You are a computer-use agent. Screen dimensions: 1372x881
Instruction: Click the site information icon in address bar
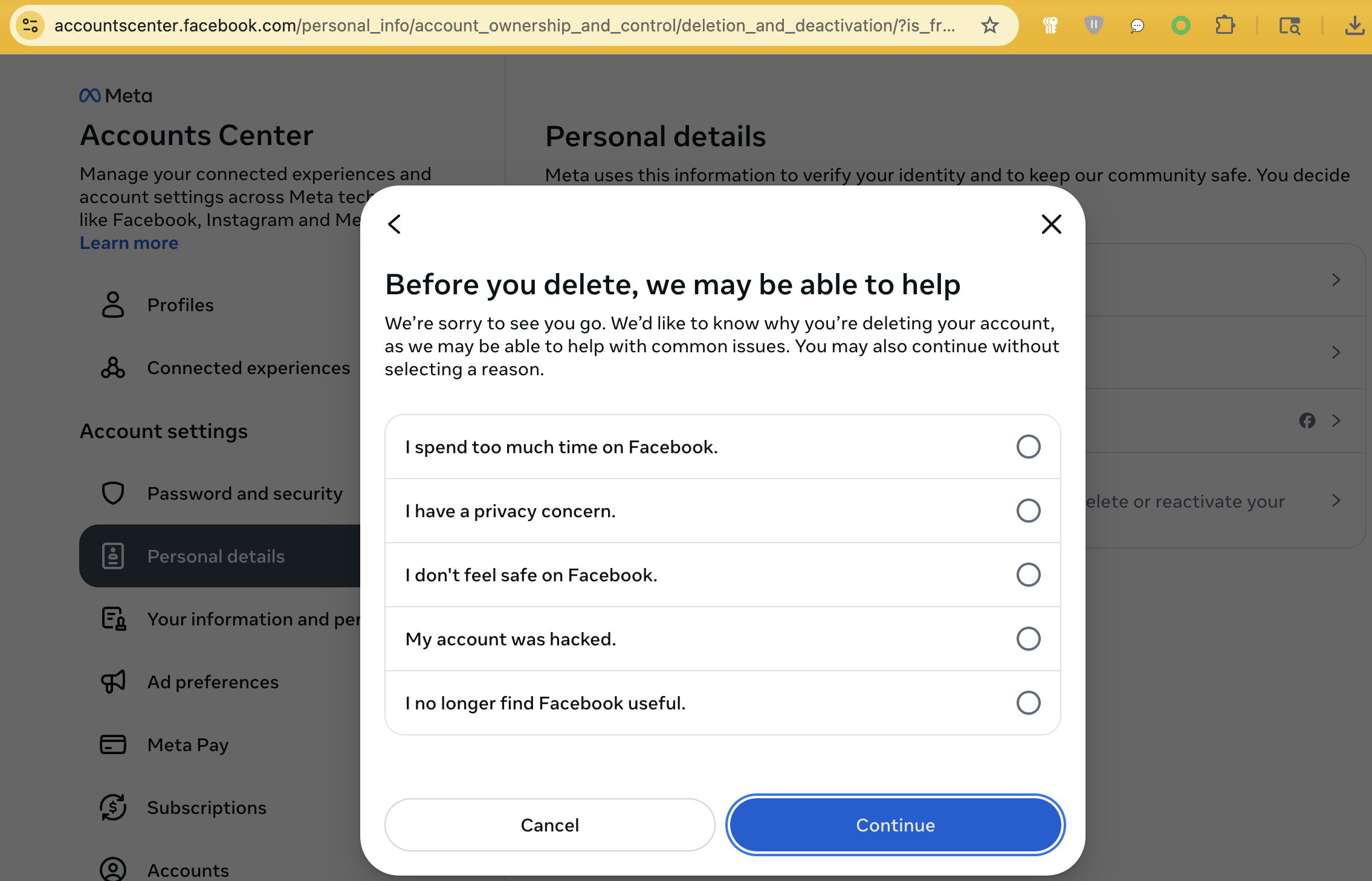(30, 25)
